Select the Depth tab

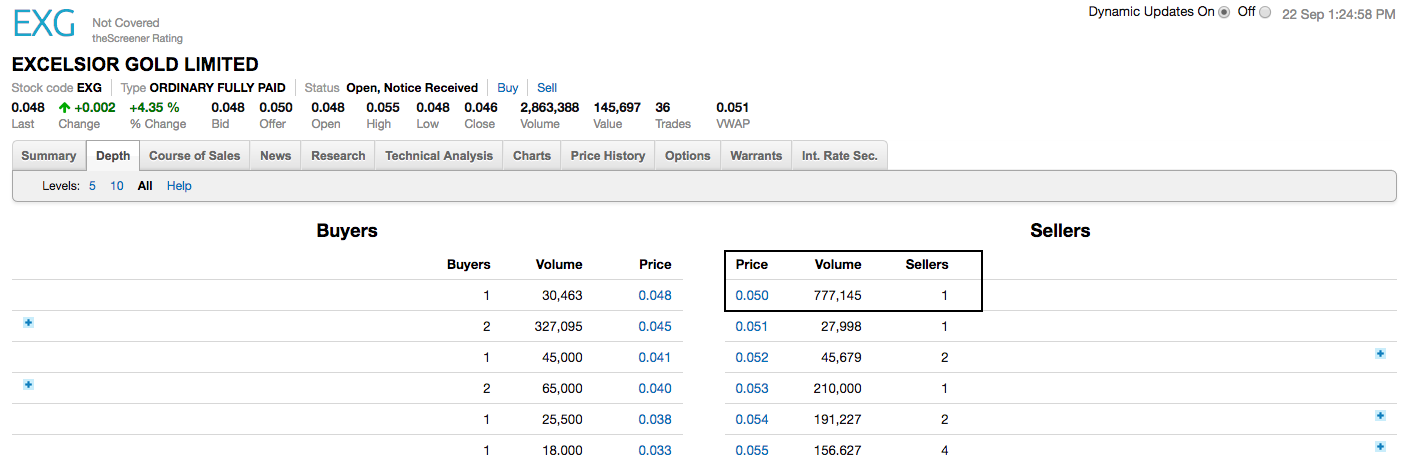point(113,156)
